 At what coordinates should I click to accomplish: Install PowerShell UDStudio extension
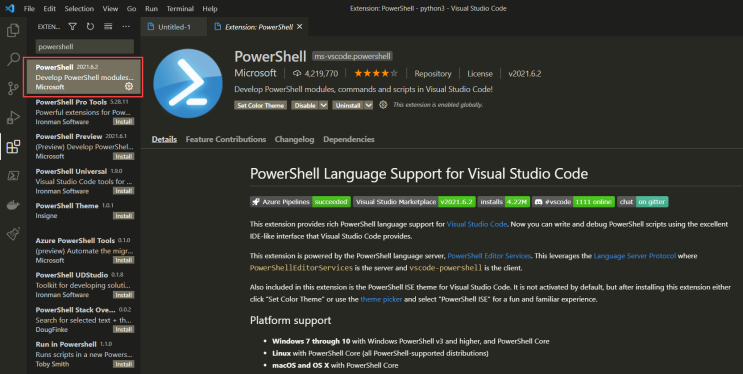click(123, 295)
